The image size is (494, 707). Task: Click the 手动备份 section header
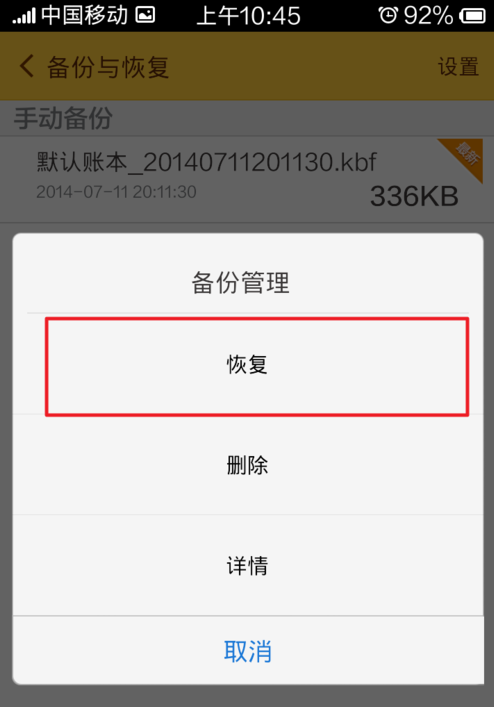coord(63,119)
